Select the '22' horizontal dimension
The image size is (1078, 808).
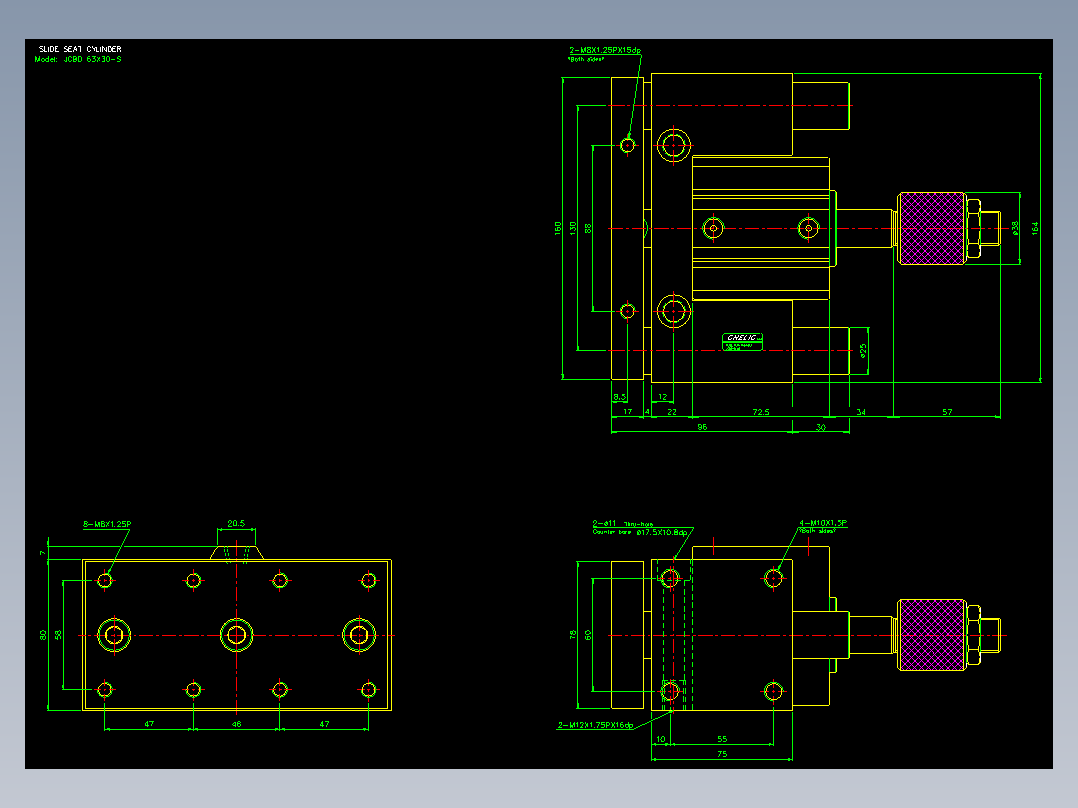tap(672, 412)
